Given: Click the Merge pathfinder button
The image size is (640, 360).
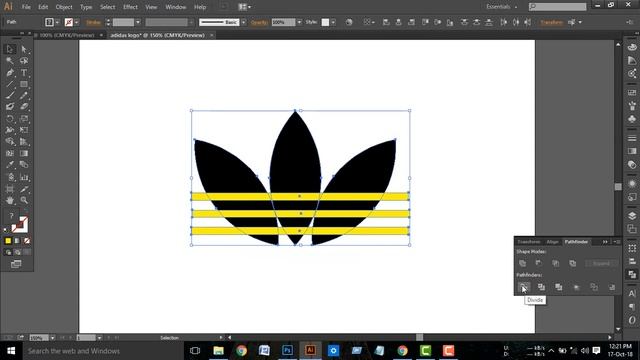Looking at the screenshot, I should [x=559, y=287].
